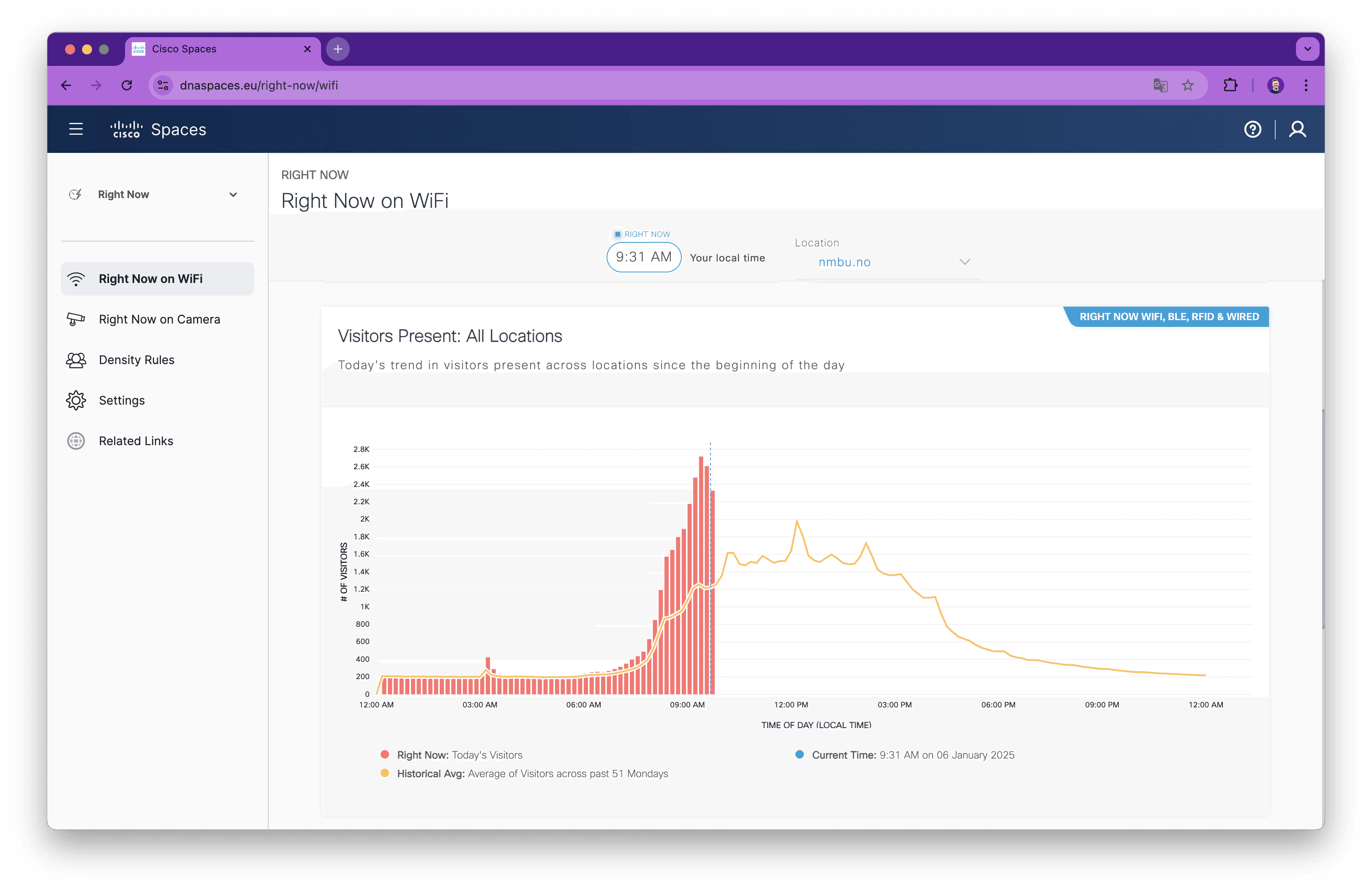This screenshot has height=892, width=1372.
Task: Open the hamburger navigation menu
Action: point(76,129)
